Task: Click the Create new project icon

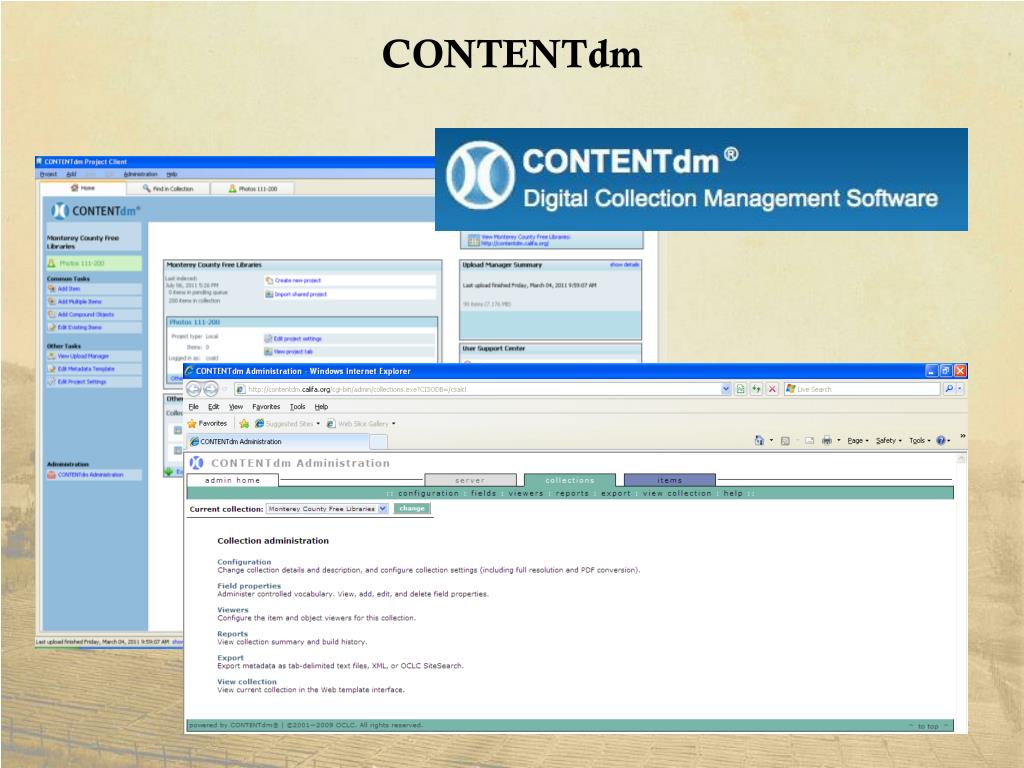Action: pyautogui.click(x=269, y=280)
